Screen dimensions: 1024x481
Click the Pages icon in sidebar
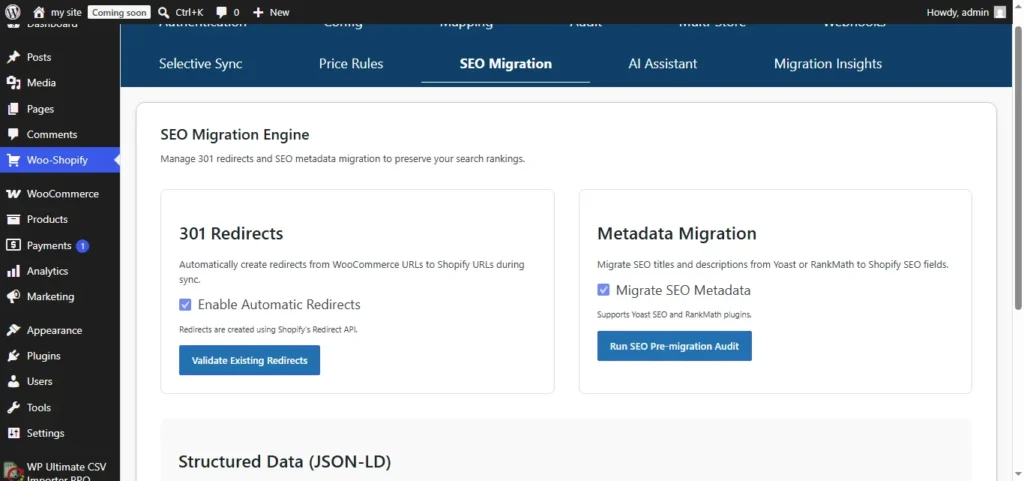tap(13, 109)
